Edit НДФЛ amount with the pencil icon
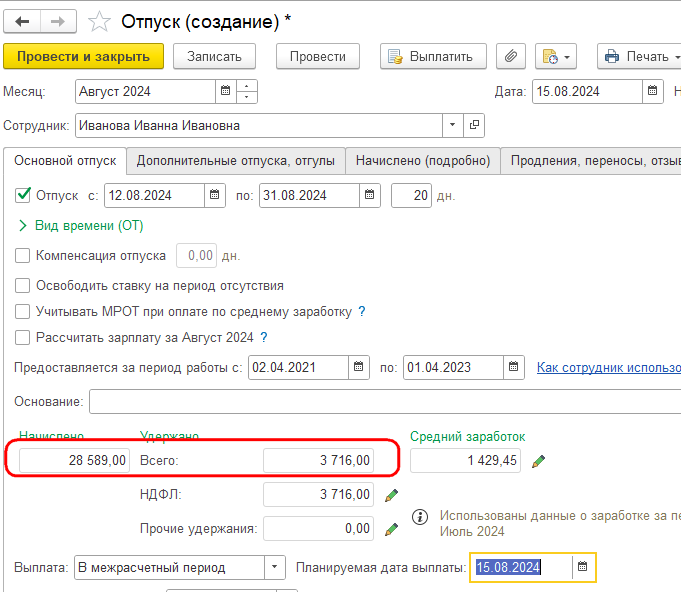The width and height of the screenshot is (681, 592). [391, 495]
